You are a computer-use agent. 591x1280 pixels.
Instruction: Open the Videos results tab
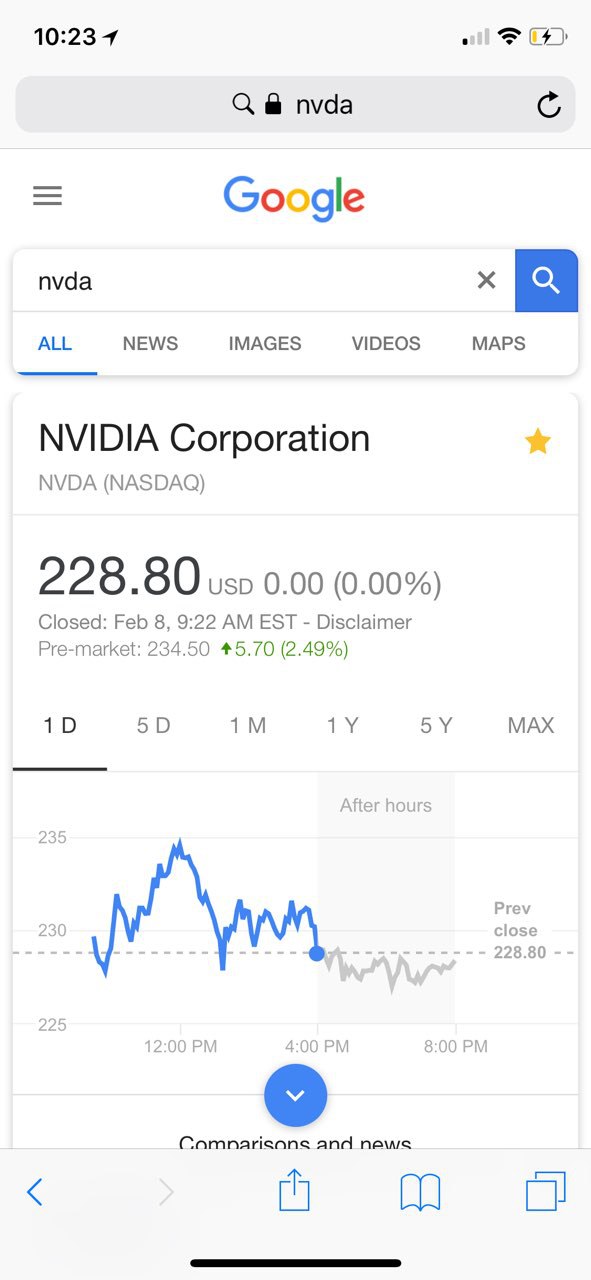pos(386,343)
